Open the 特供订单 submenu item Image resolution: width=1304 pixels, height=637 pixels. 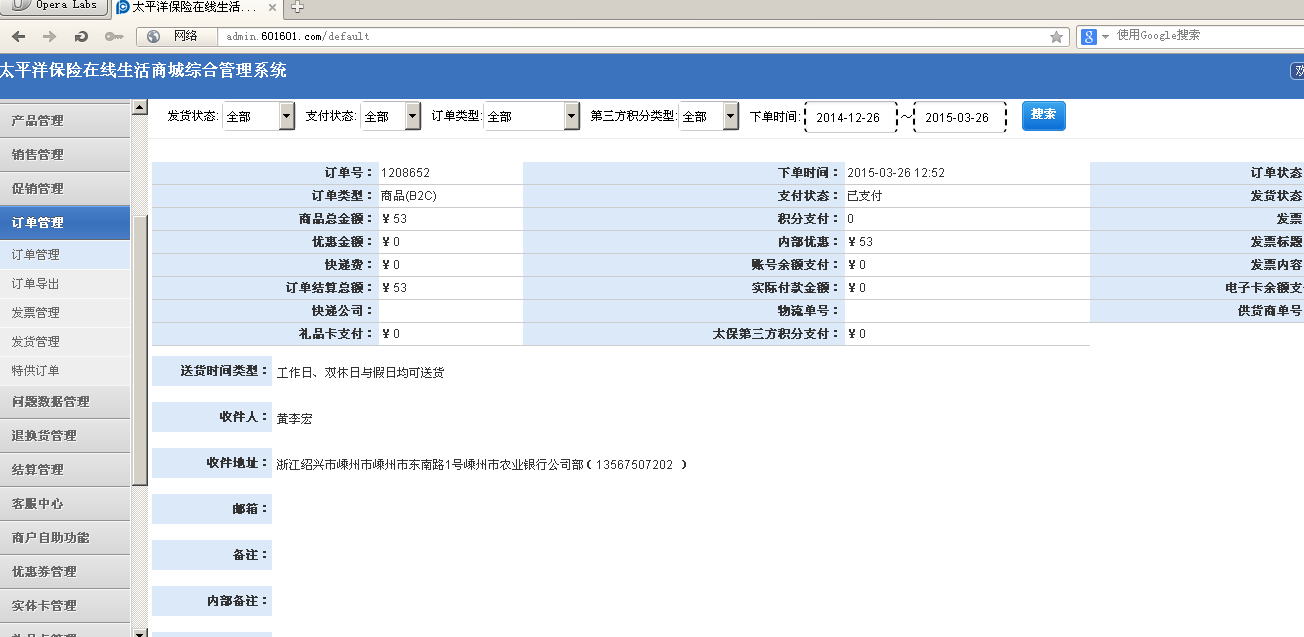pyautogui.click(x=65, y=371)
